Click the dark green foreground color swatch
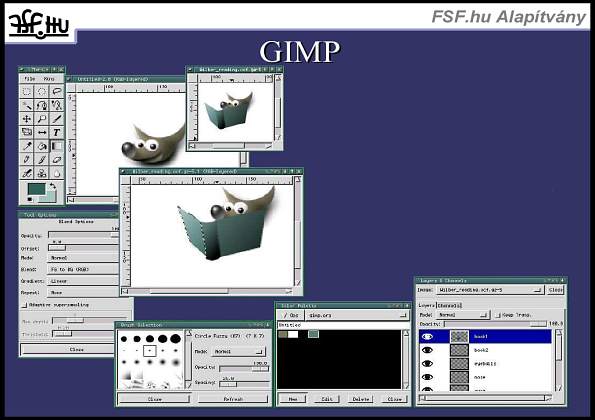 click(36, 189)
